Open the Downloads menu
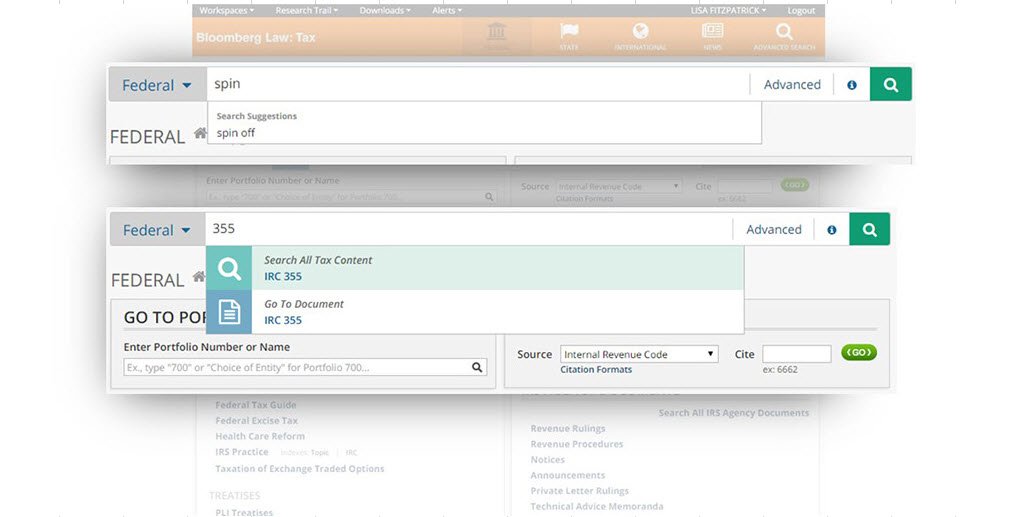The width and height of the screenshot is (1015, 517). tap(385, 10)
